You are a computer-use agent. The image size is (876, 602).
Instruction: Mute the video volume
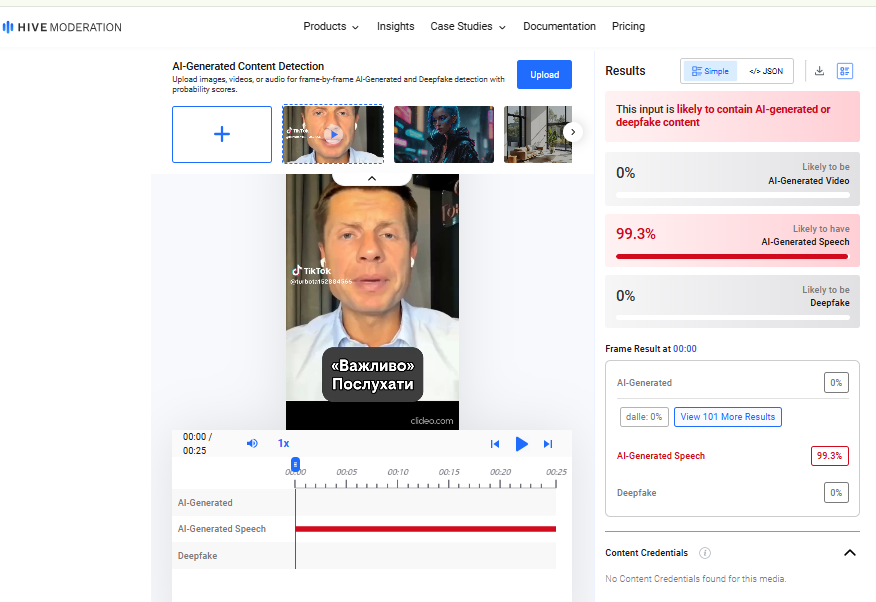(252, 443)
